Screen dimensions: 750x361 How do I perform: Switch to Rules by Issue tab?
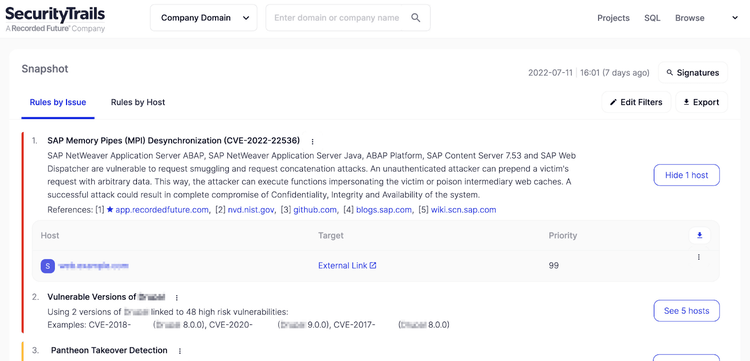click(58, 102)
